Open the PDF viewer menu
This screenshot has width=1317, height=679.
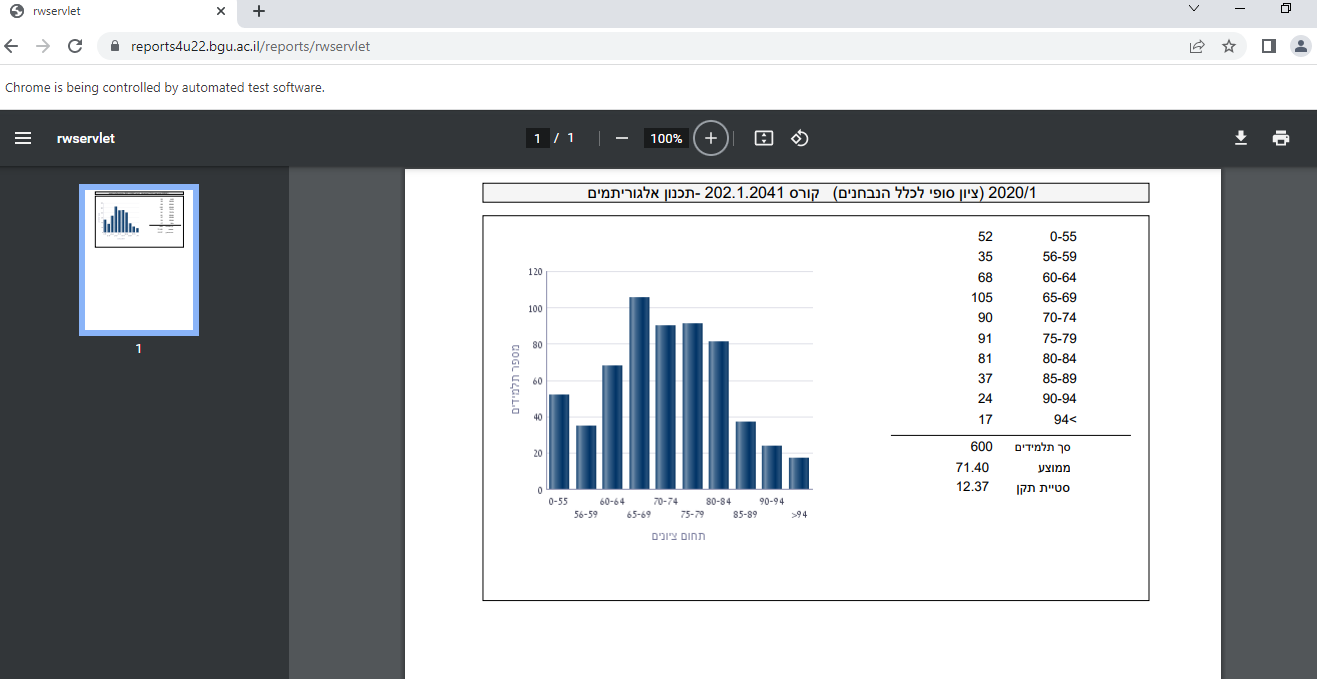[x=22, y=138]
